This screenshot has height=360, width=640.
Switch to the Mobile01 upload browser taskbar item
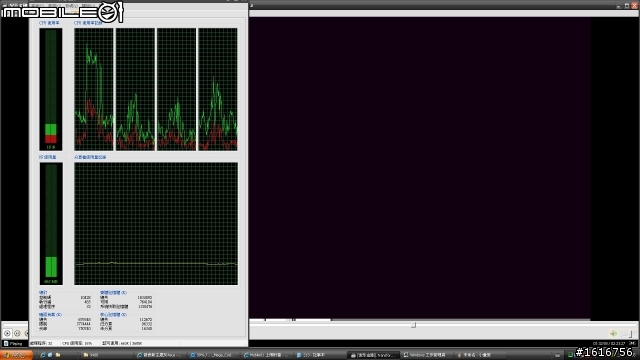coord(267,355)
